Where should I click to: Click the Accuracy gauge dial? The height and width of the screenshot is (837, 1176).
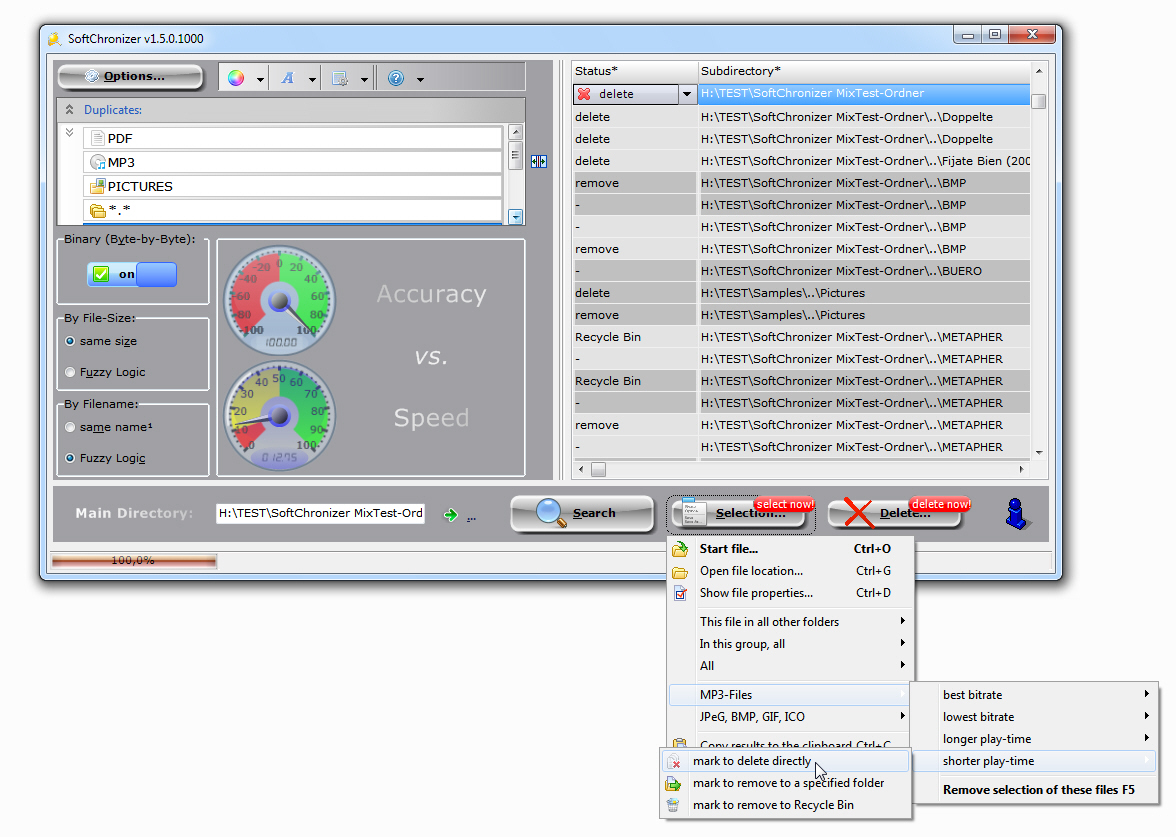pos(280,301)
